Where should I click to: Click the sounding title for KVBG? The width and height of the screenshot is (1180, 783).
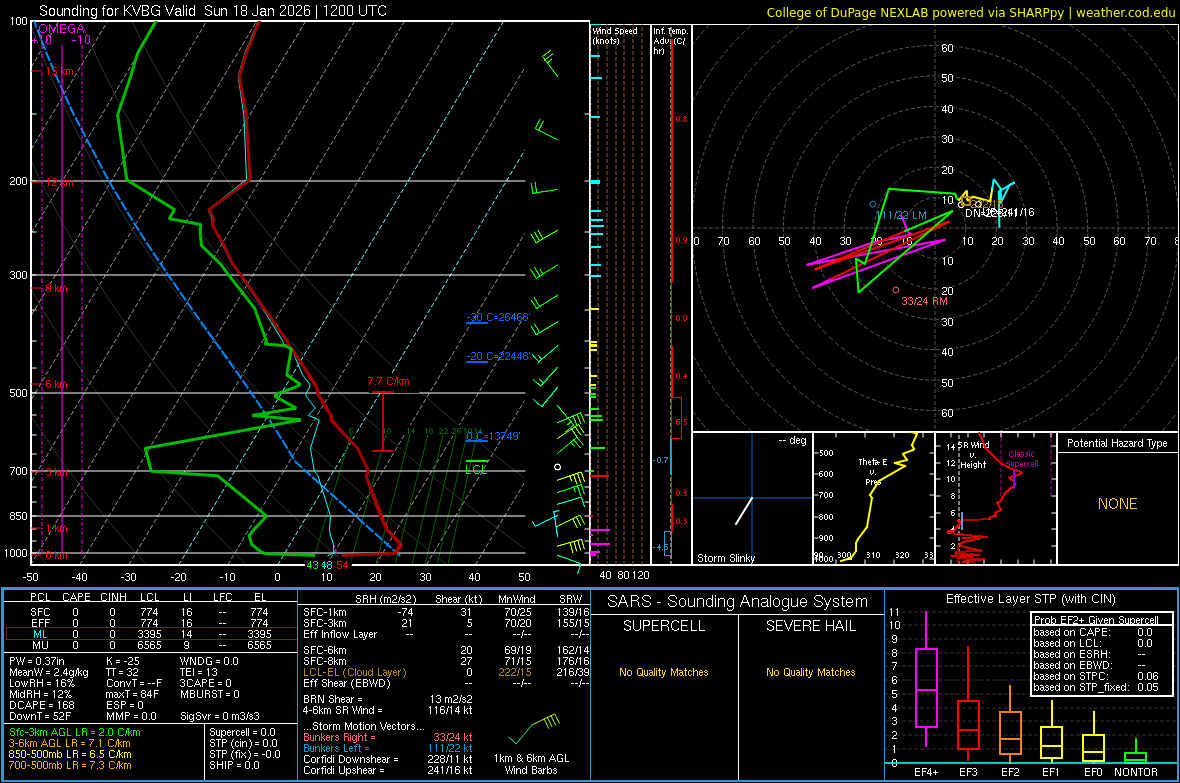[x=213, y=11]
